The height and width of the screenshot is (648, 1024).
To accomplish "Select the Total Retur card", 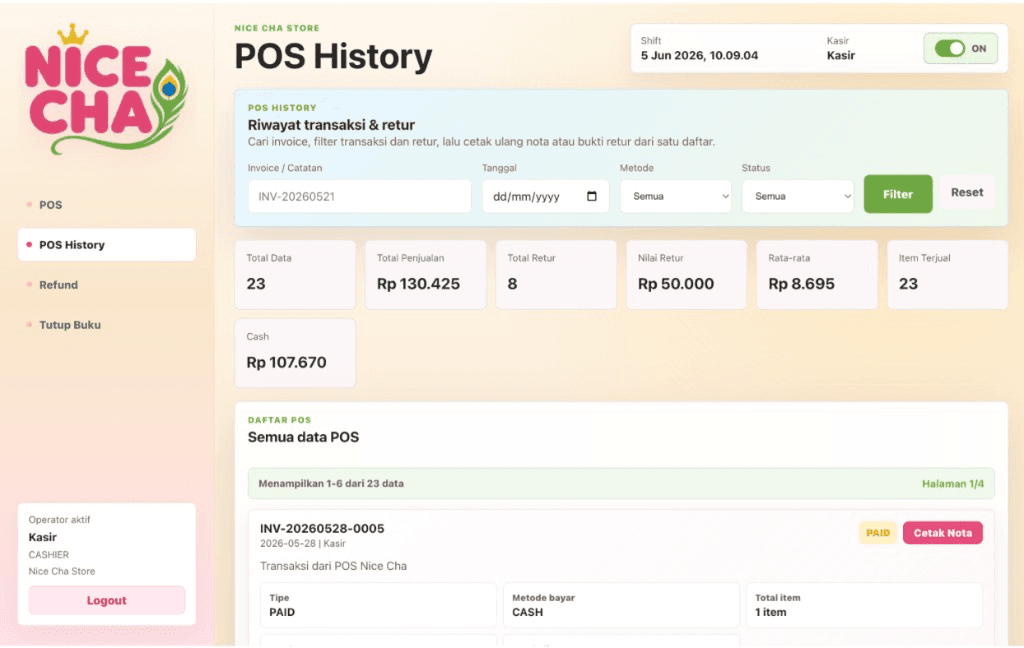I will [x=556, y=274].
